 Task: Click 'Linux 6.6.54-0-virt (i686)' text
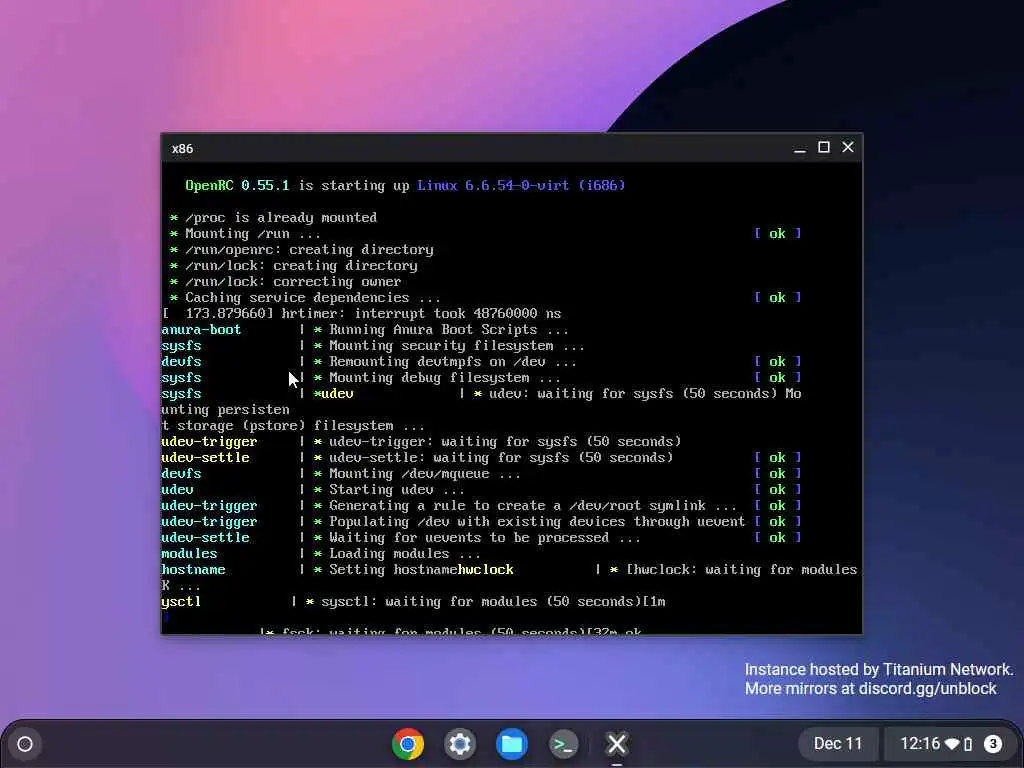click(521, 185)
